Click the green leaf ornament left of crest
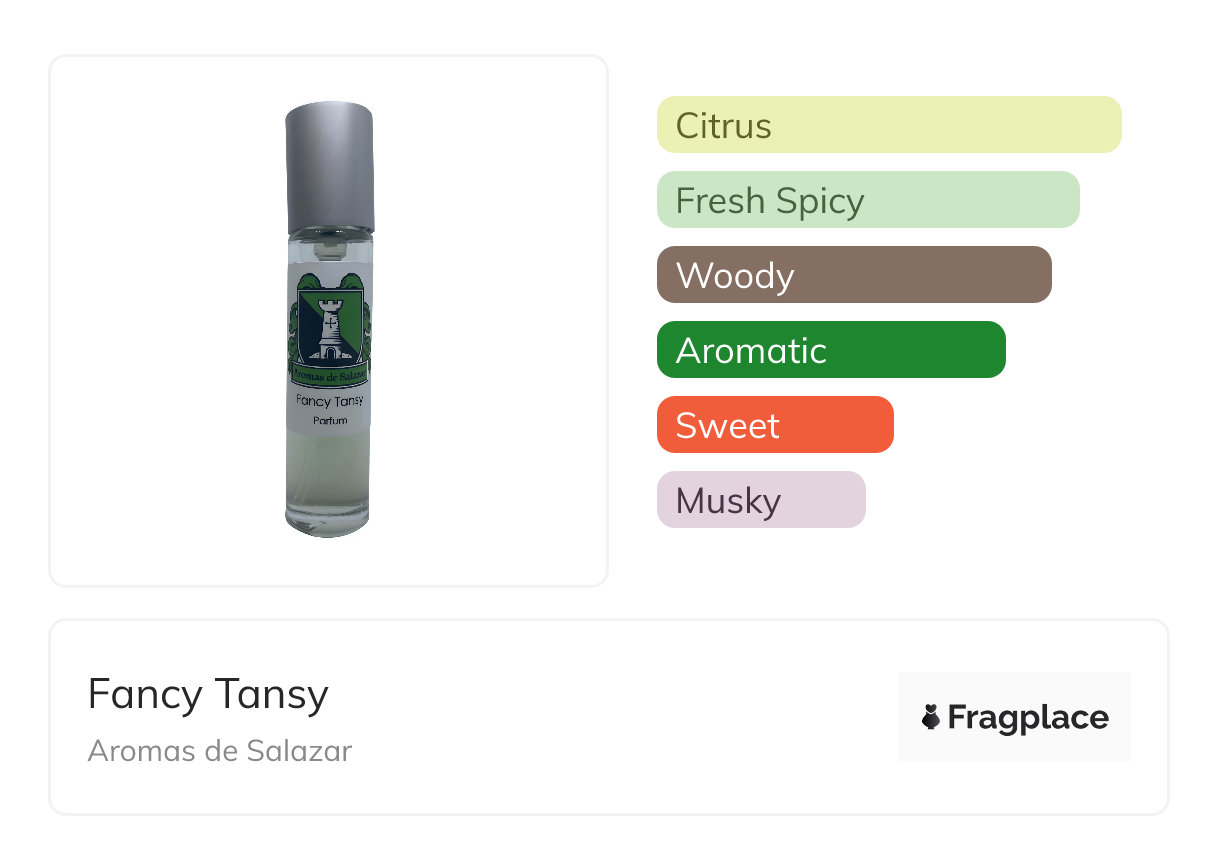Screen dimensions: 1218x864 (x=294, y=320)
